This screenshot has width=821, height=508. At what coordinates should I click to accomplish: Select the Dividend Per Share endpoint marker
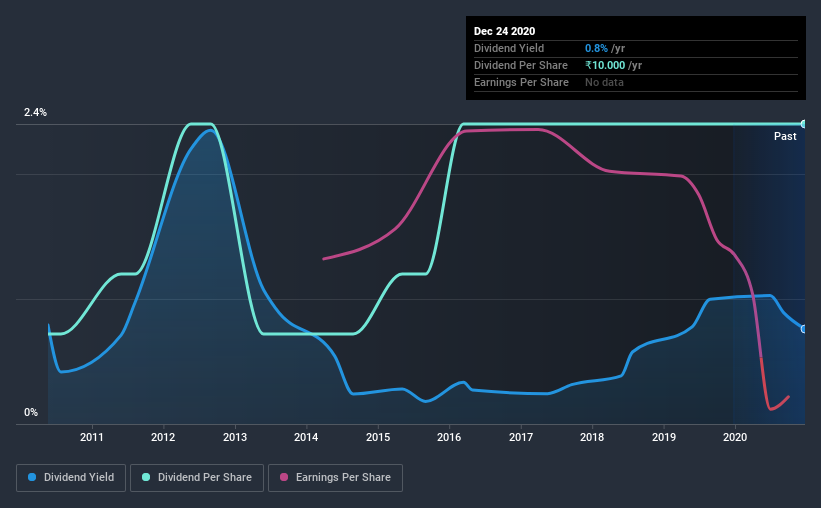804,124
